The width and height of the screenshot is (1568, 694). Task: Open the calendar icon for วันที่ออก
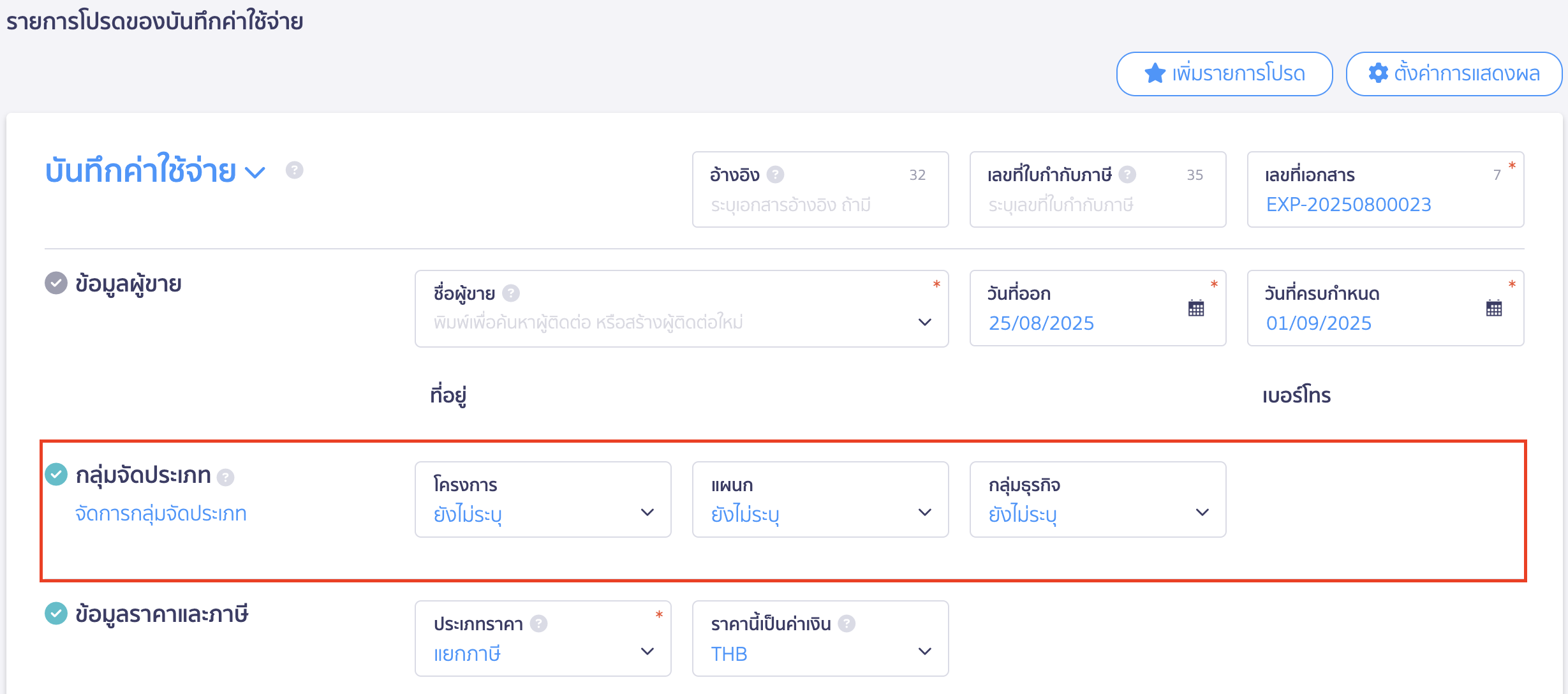pos(1196,308)
